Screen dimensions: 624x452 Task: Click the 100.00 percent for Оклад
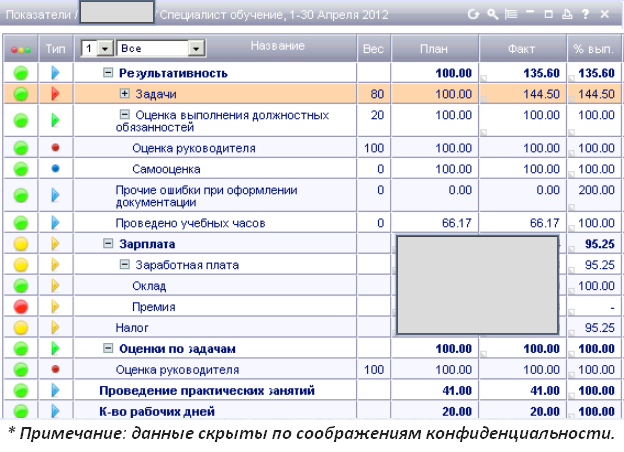click(596, 286)
